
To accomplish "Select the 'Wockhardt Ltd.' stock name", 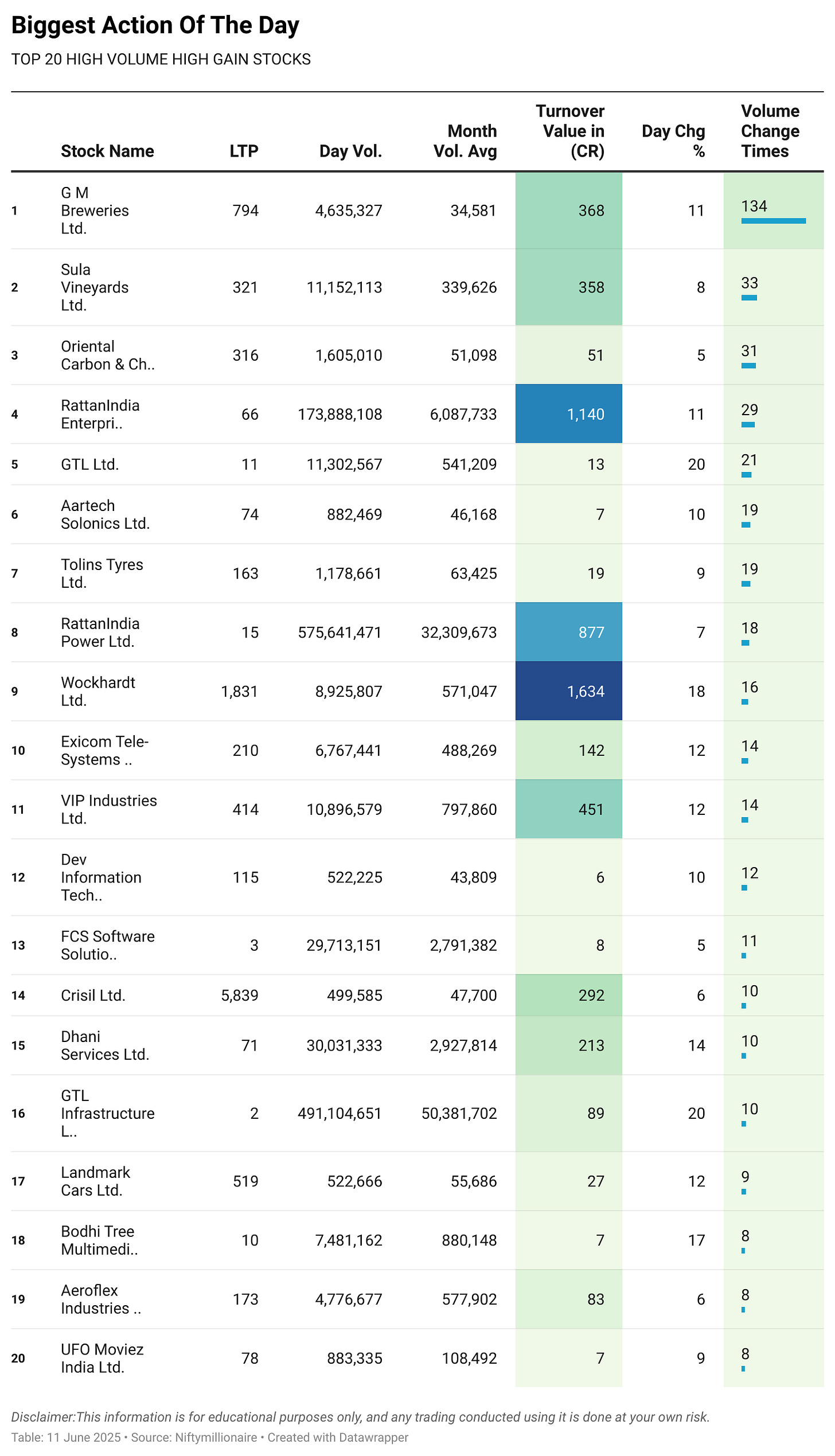I will (x=98, y=692).
